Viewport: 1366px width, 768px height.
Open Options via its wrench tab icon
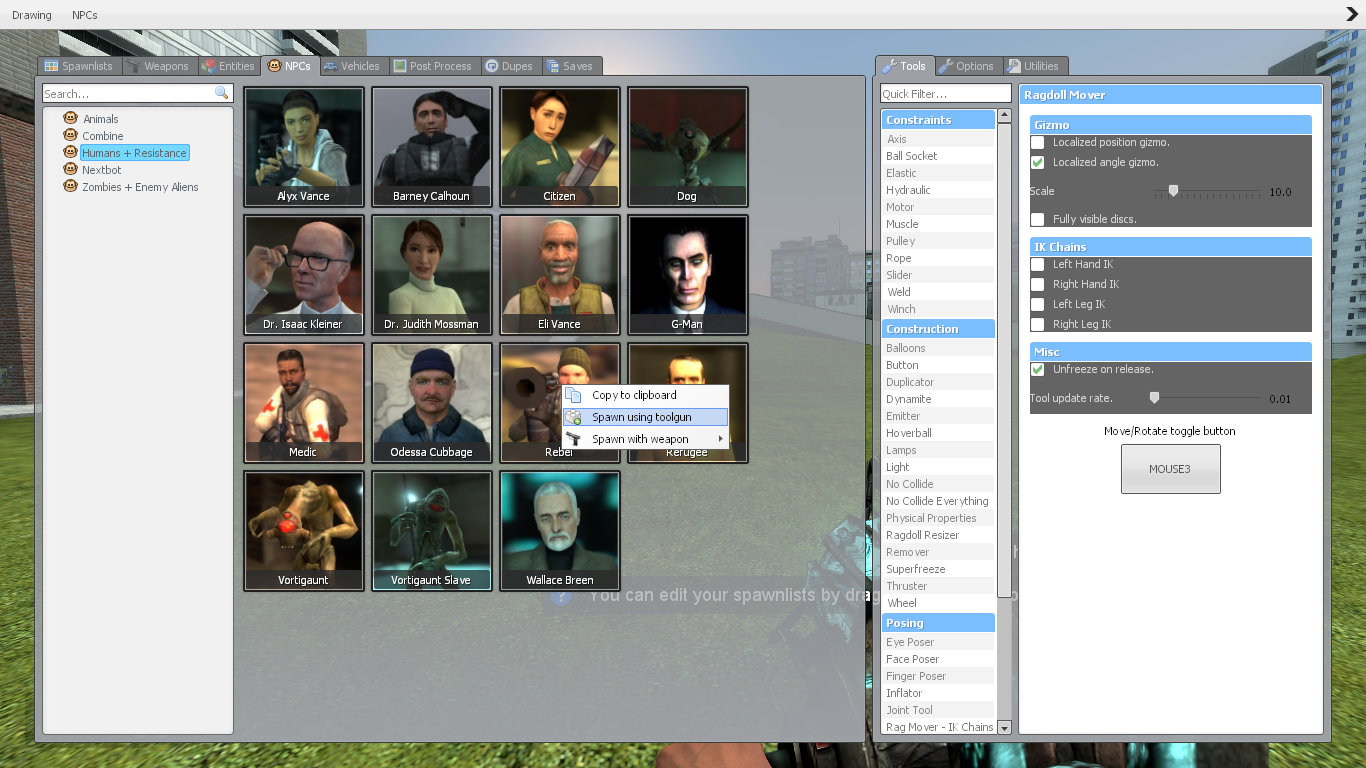coord(945,66)
